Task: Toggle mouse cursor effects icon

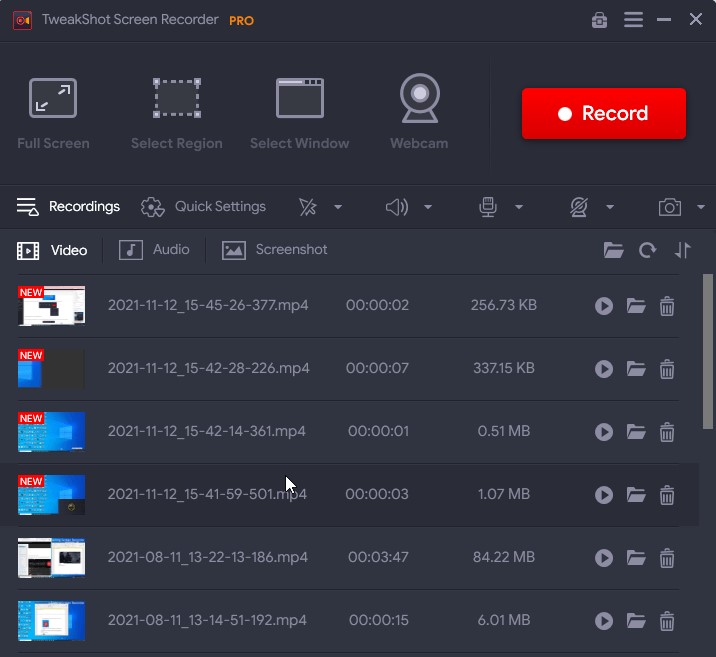Action: pos(307,207)
